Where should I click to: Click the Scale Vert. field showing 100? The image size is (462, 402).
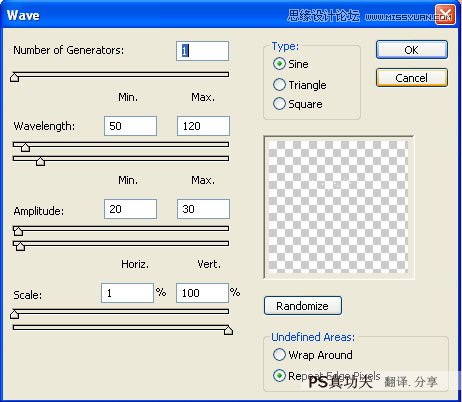pyautogui.click(x=202, y=293)
